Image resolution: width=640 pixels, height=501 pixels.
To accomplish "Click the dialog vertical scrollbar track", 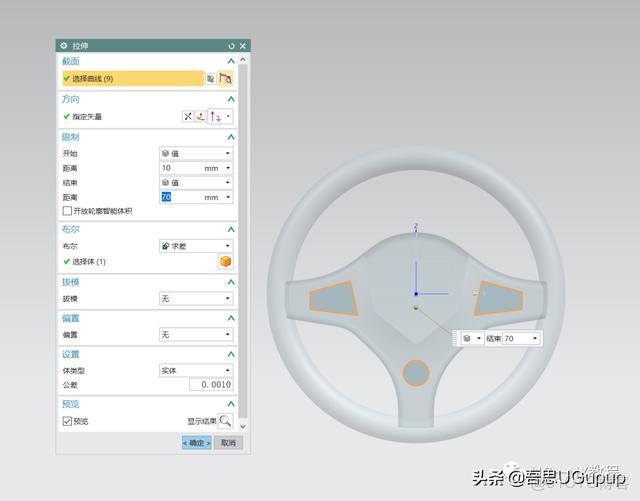I will point(243,241).
